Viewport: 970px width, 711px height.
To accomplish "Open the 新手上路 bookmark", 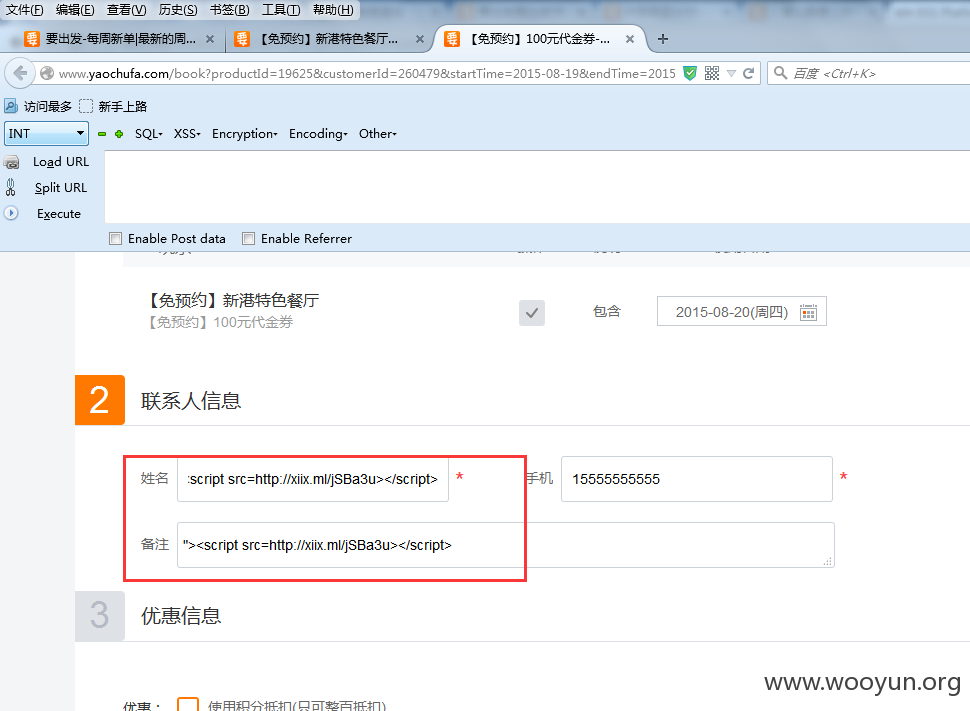I will tap(114, 106).
